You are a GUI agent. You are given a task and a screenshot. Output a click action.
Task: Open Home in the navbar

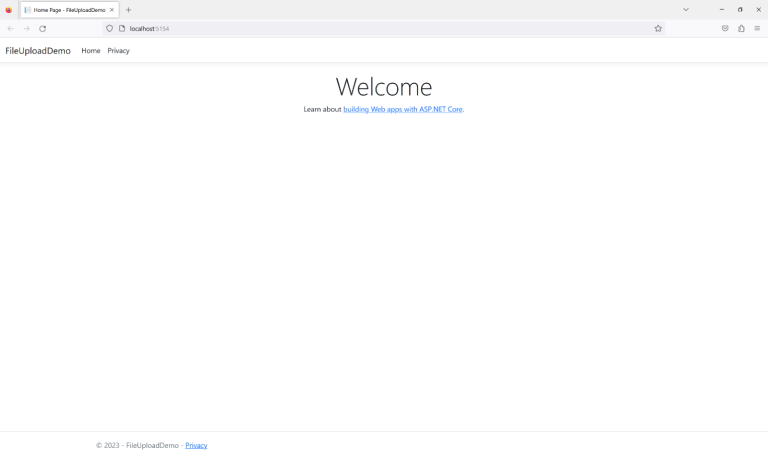(91, 50)
